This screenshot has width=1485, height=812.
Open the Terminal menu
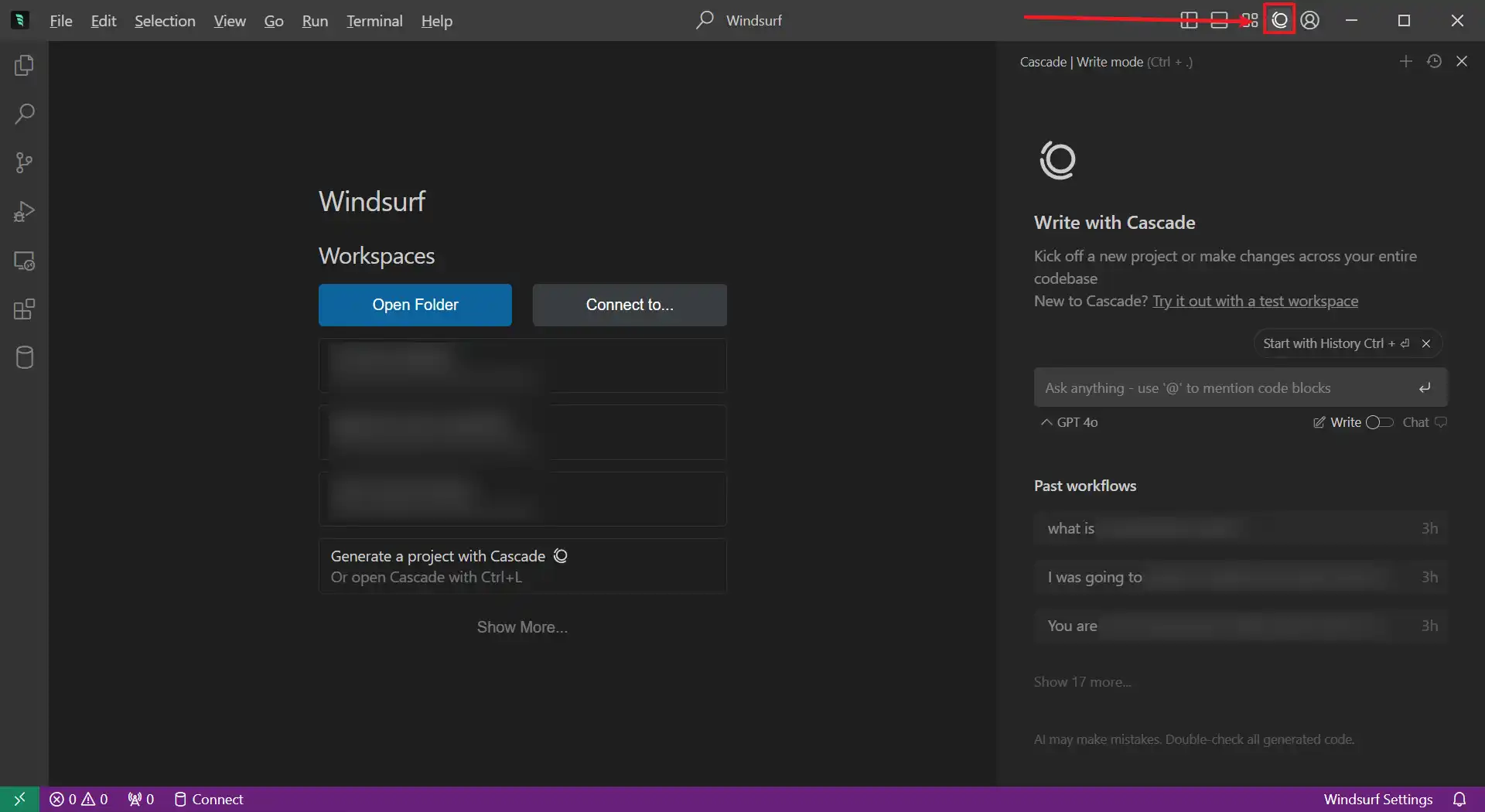[374, 21]
